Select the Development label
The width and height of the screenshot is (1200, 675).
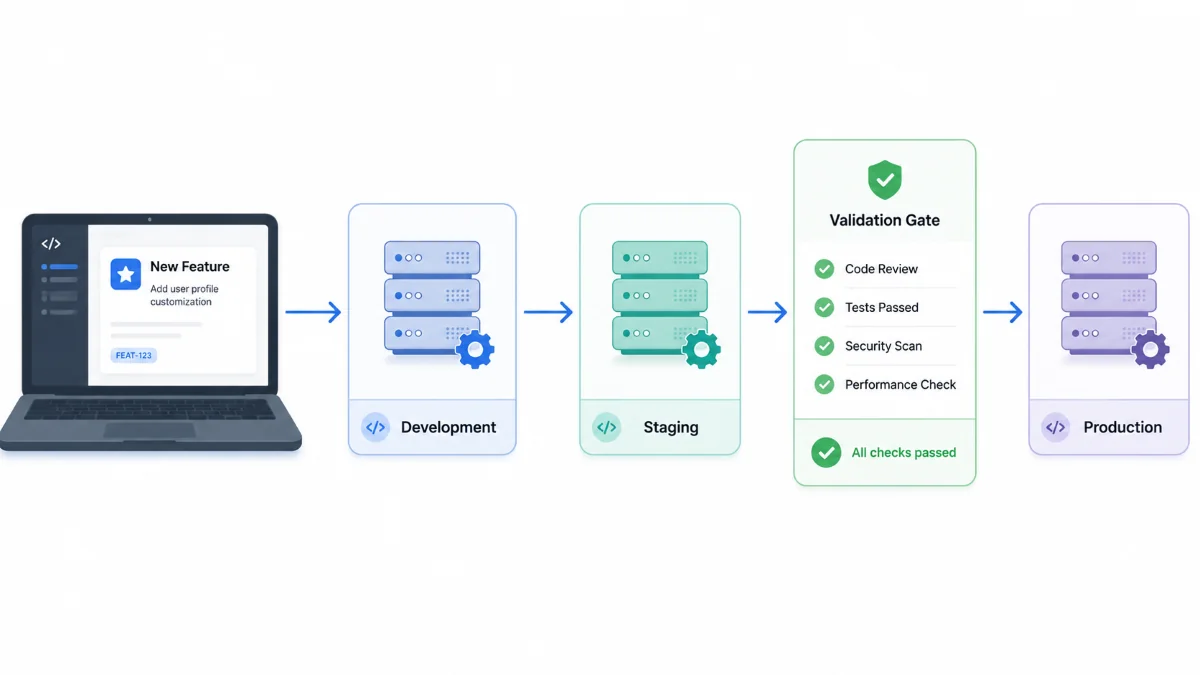pyautogui.click(x=448, y=427)
